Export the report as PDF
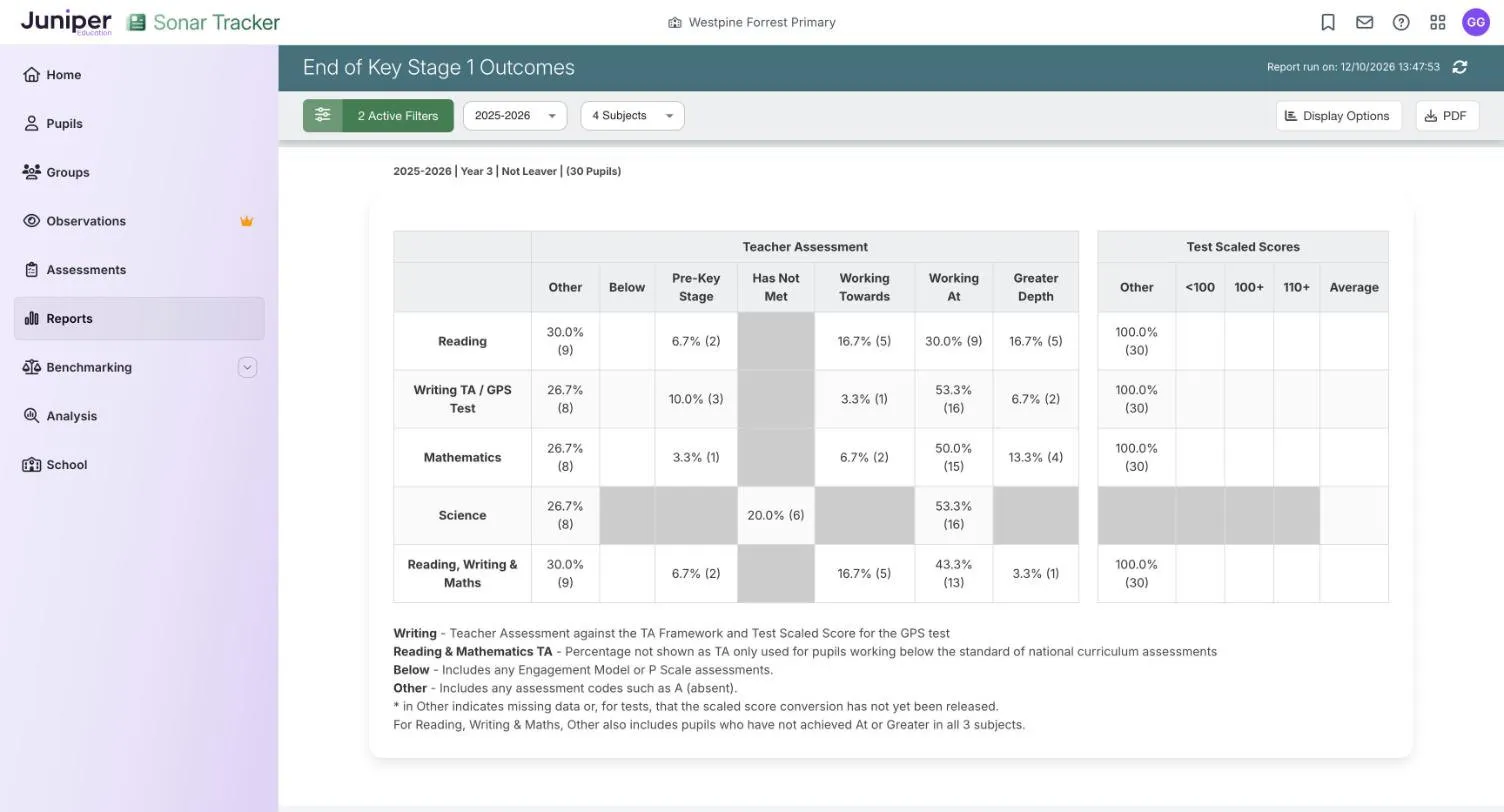This screenshot has width=1504, height=812. (x=1447, y=115)
